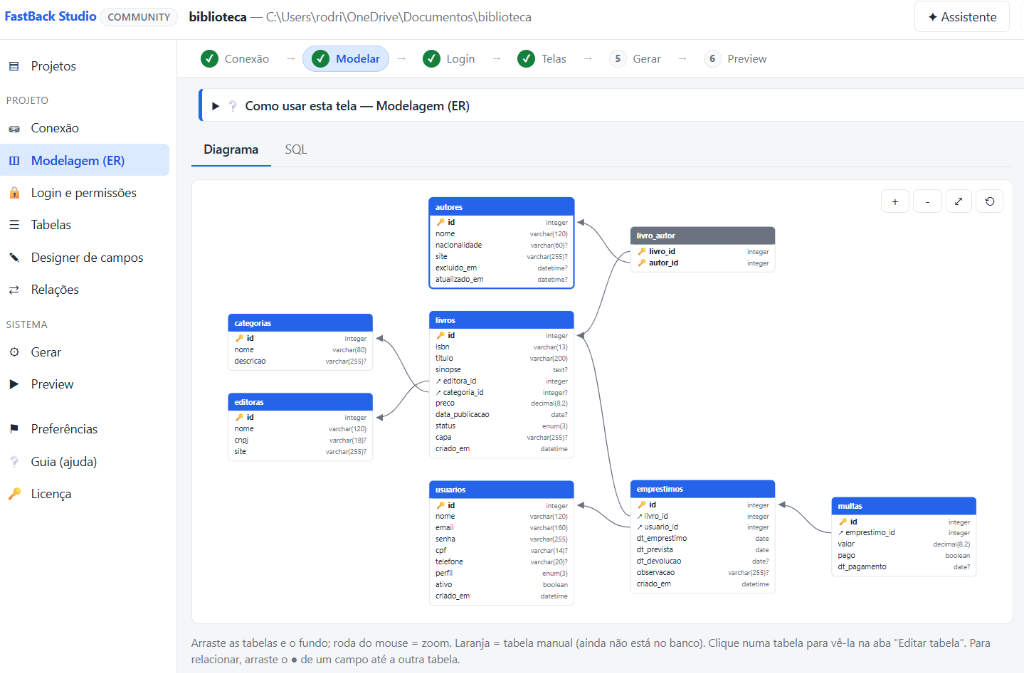Click the Preferências flag icon
This screenshot has width=1024, height=673.
14,429
